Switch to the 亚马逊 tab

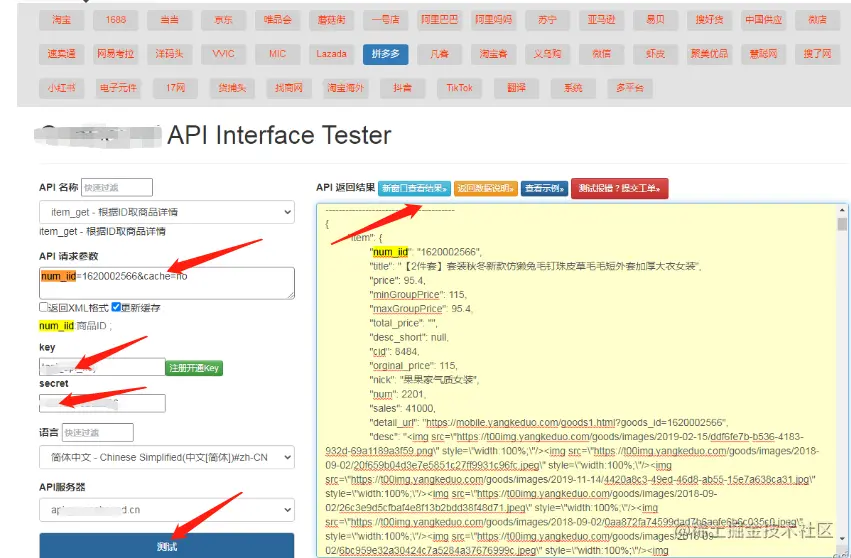pyautogui.click(x=601, y=20)
